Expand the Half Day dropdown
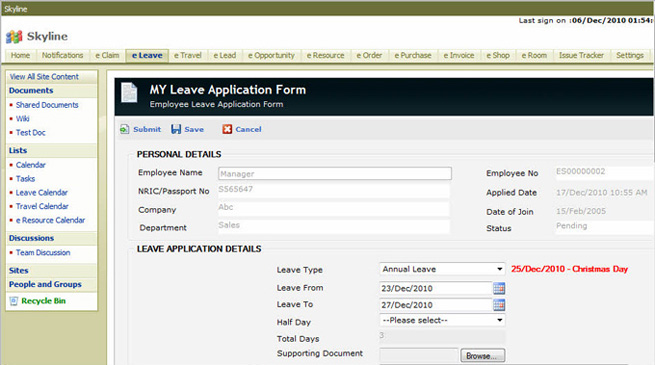The height and width of the screenshot is (365, 655). [442, 320]
